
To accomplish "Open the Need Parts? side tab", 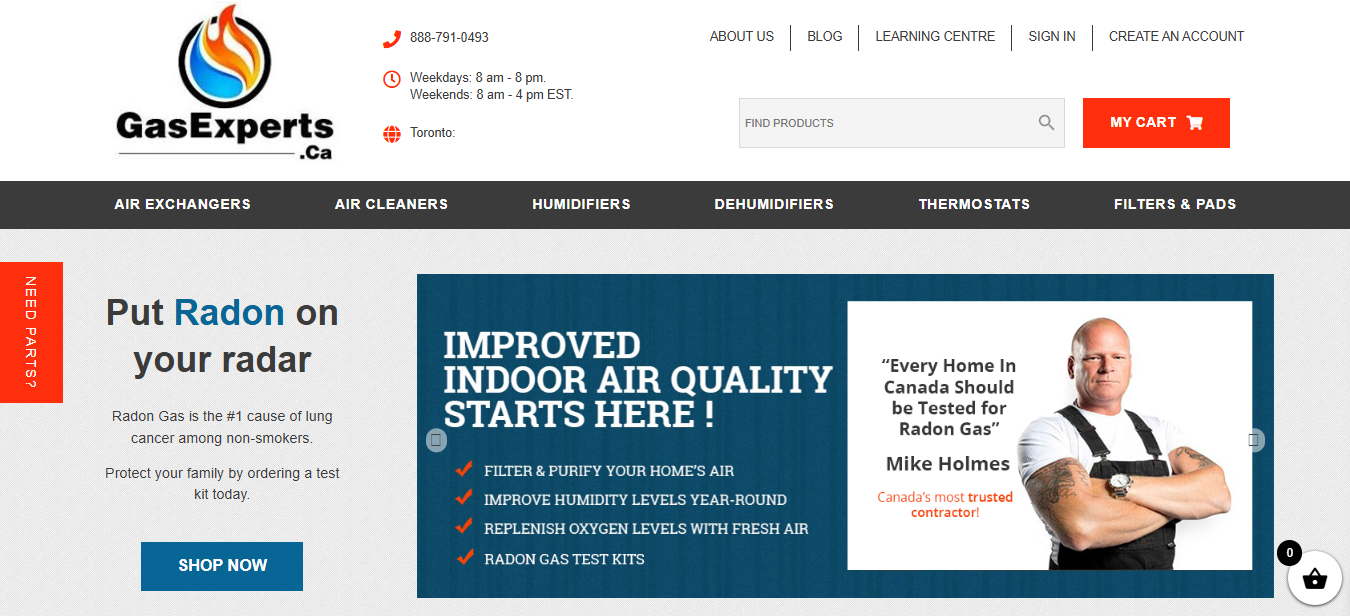I will tap(31, 332).
